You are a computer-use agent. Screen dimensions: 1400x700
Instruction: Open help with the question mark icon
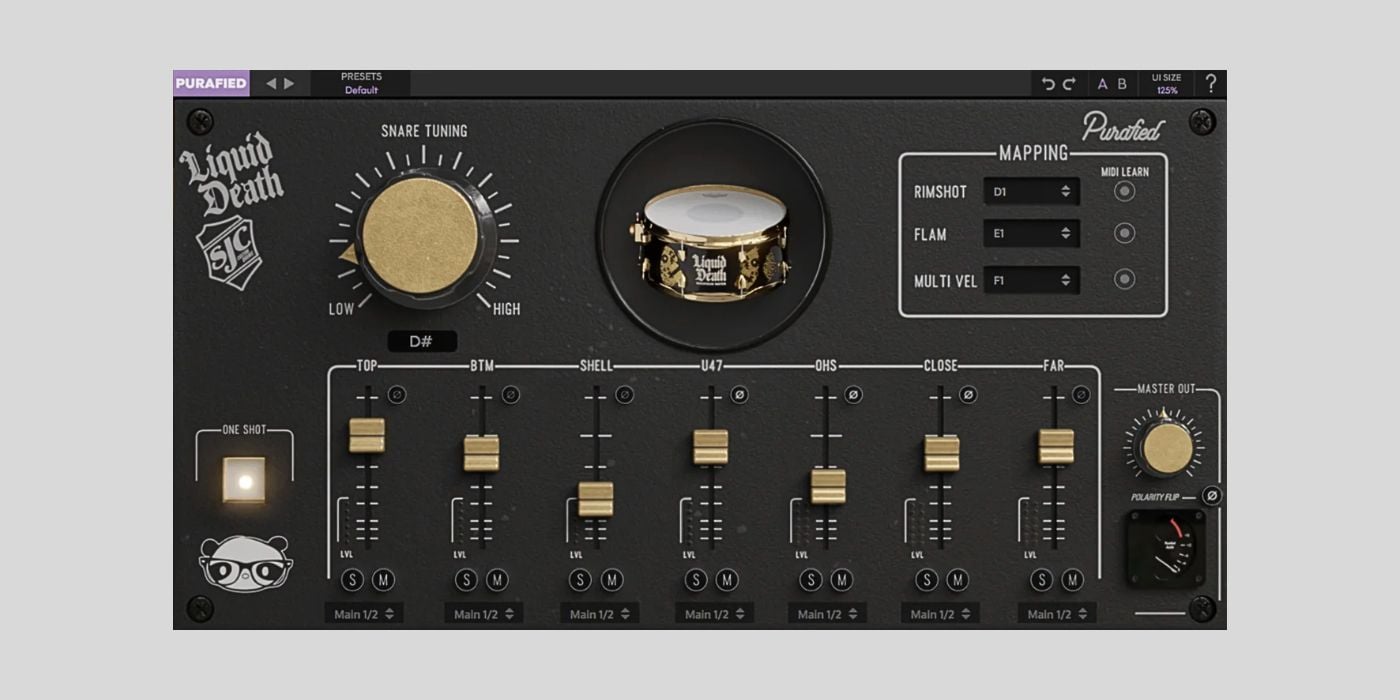[1211, 84]
